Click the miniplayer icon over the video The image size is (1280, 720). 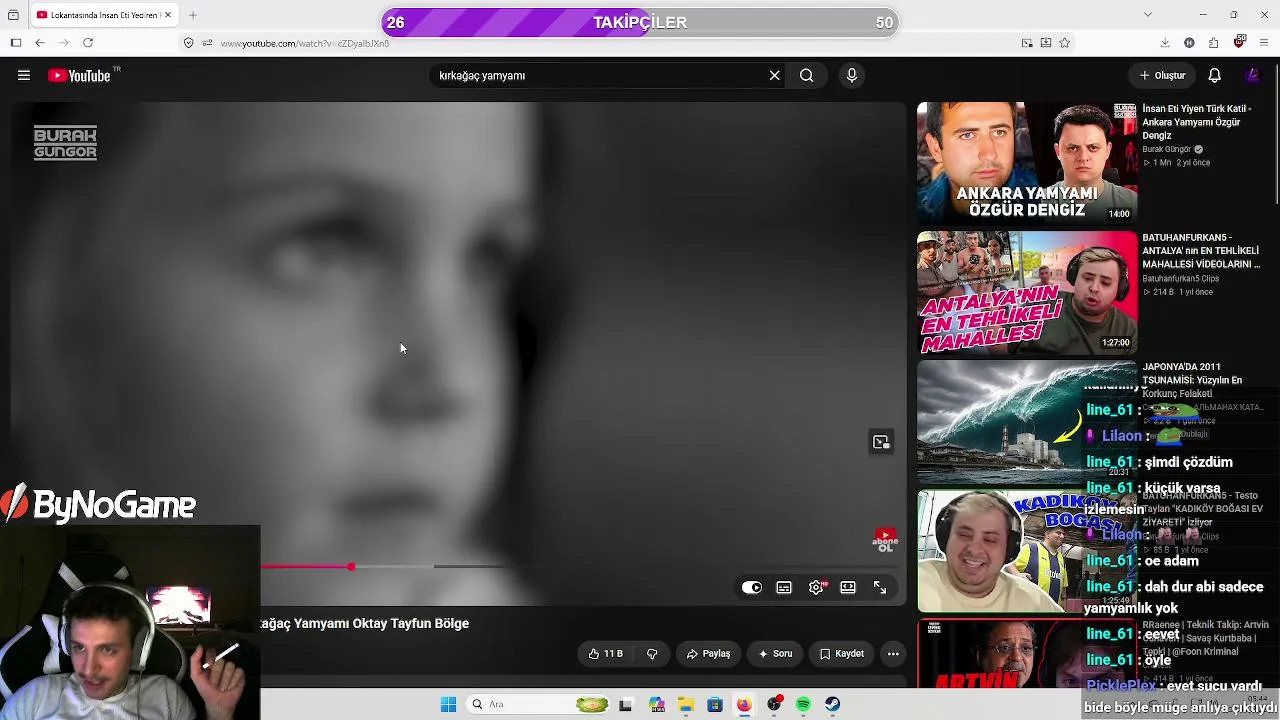click(881, 442)
